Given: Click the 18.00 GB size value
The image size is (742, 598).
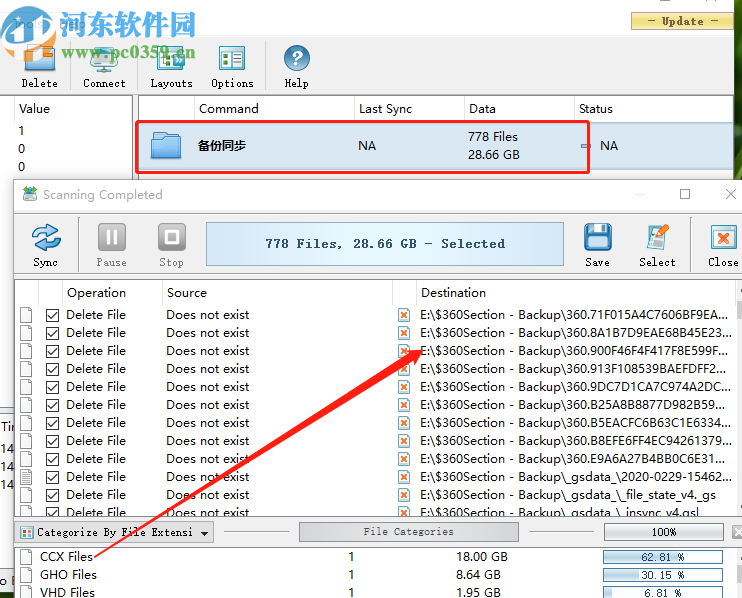Looking at the screenshot, I should point(482,557).
